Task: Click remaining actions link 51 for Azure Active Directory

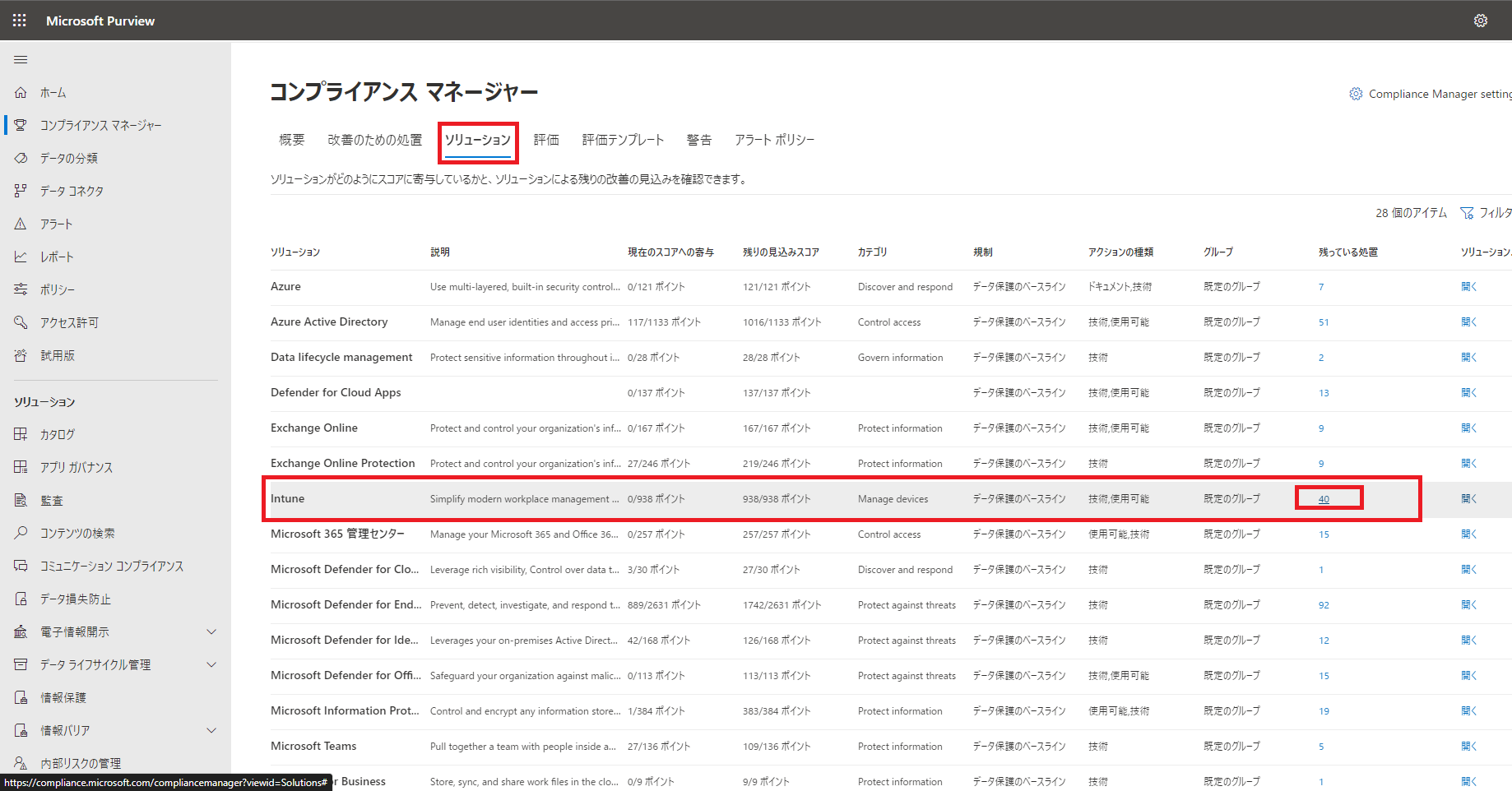Action: pos(1324,322)
